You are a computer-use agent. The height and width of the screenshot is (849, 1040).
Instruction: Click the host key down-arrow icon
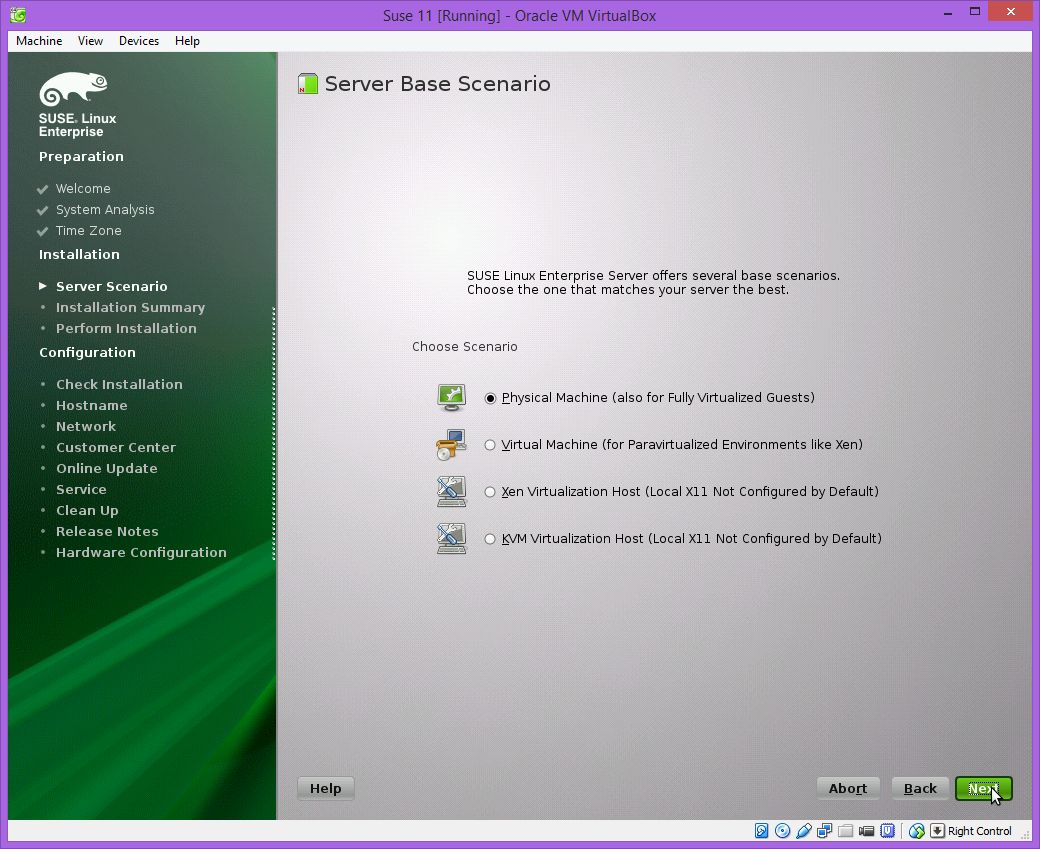937,830
